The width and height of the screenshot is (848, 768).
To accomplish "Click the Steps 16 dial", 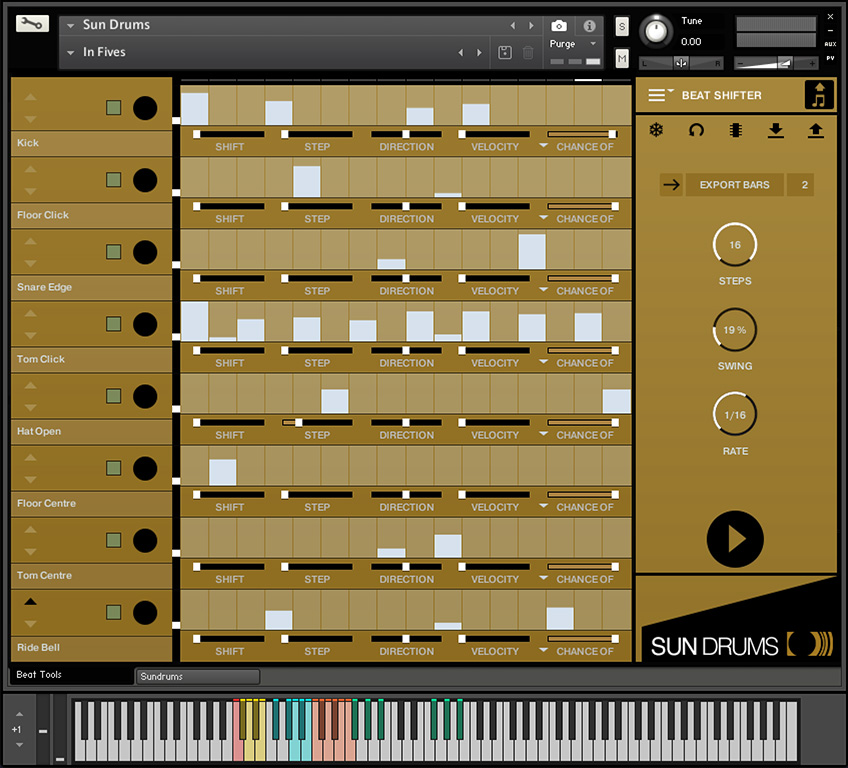I will (x=734, y=245).
